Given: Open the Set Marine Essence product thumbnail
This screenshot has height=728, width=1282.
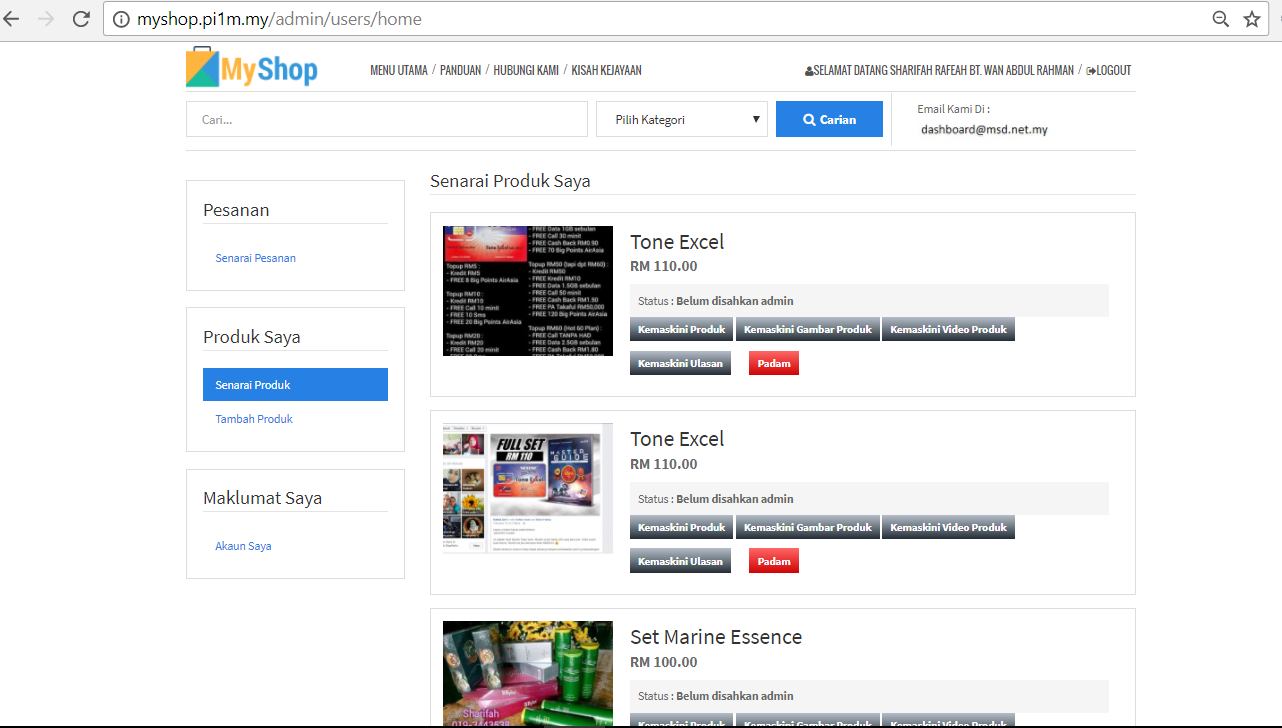Looking at the screenshot, I should [527, 673].
